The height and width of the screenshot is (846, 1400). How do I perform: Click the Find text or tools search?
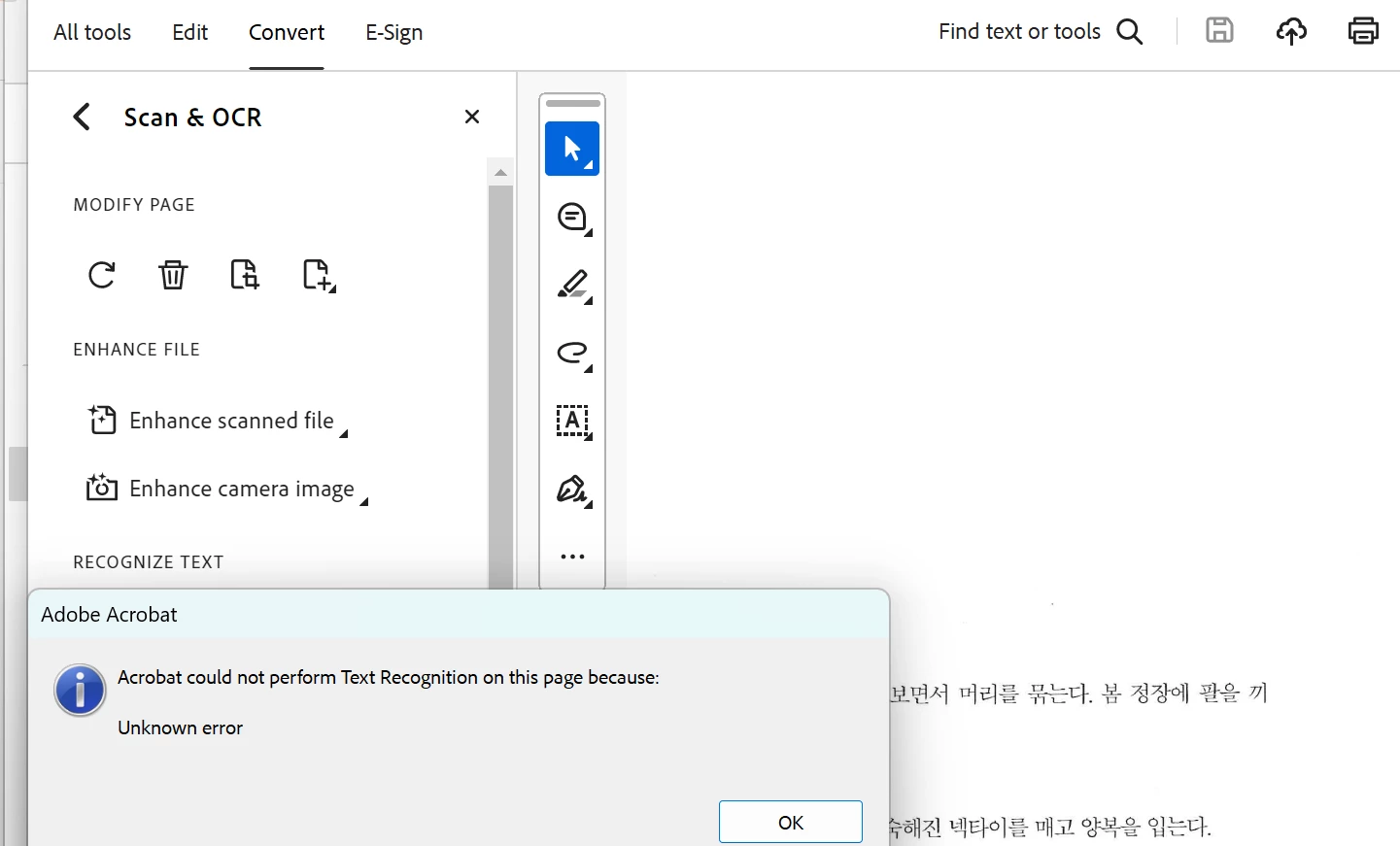click(1019, 31)
